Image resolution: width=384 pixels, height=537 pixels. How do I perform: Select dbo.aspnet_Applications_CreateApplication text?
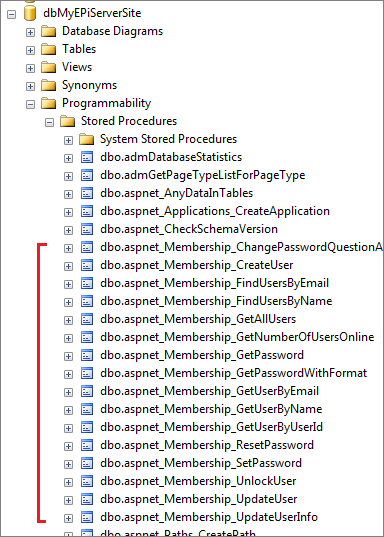point(215,211)
